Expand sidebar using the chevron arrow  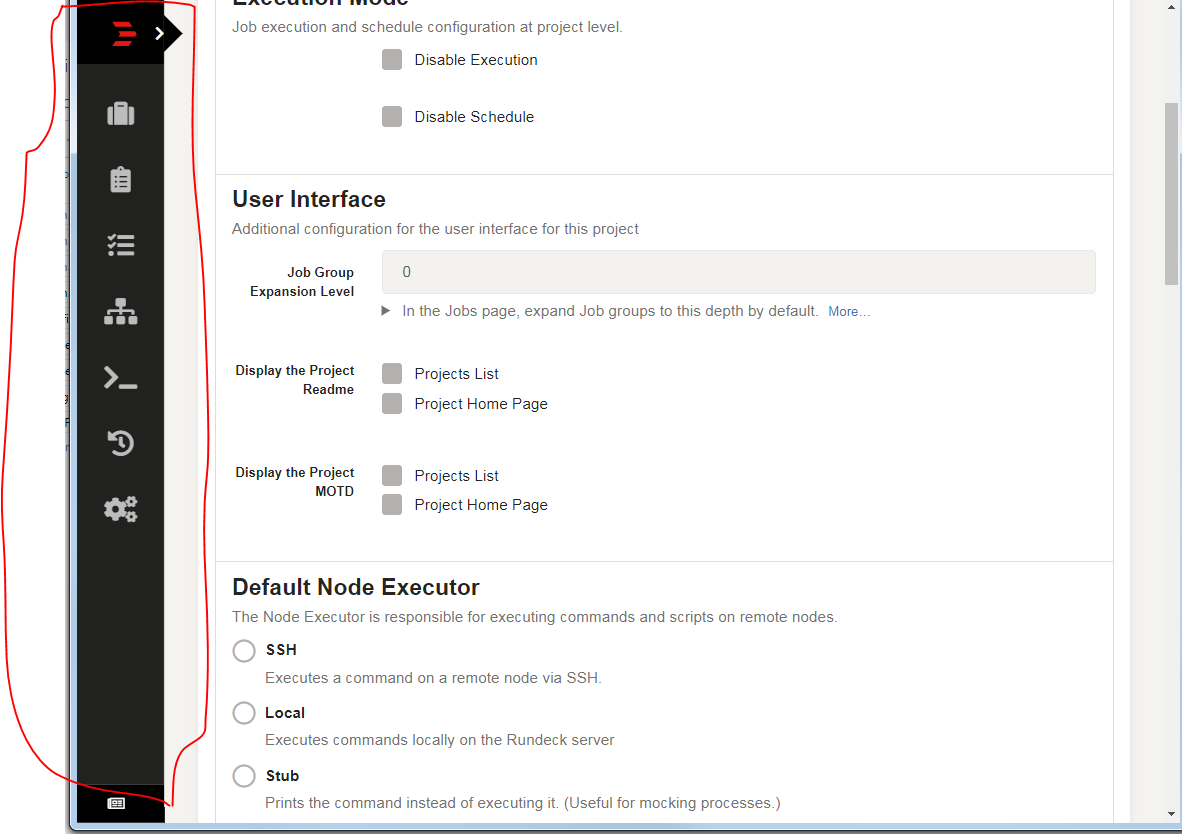[x=159, y=33]
